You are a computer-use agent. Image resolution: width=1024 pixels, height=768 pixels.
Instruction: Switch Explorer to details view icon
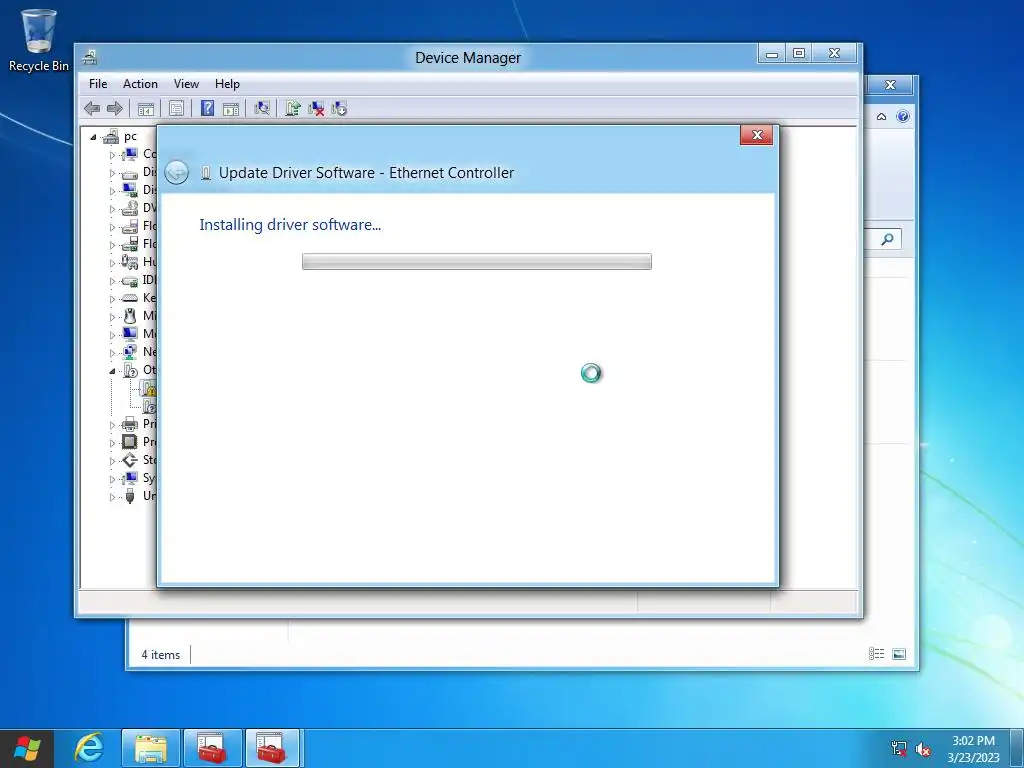[x=876, y=654]
